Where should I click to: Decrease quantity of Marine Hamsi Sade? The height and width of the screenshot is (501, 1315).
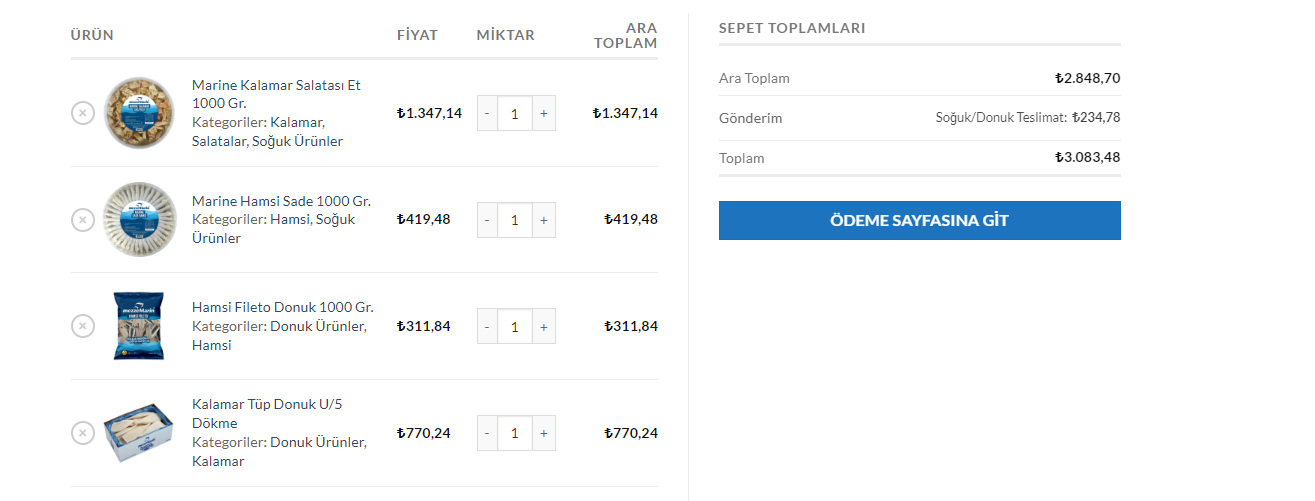tap(487, 220)
